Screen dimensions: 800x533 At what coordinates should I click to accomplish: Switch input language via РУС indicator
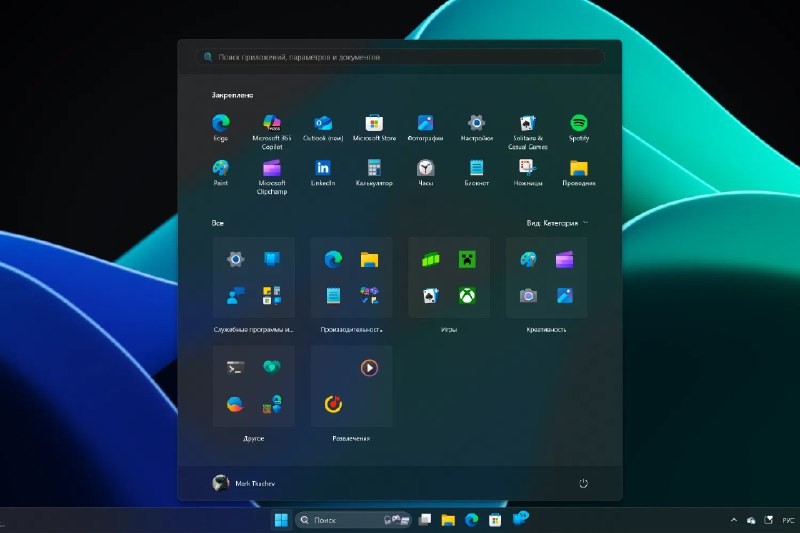point(788,520)
